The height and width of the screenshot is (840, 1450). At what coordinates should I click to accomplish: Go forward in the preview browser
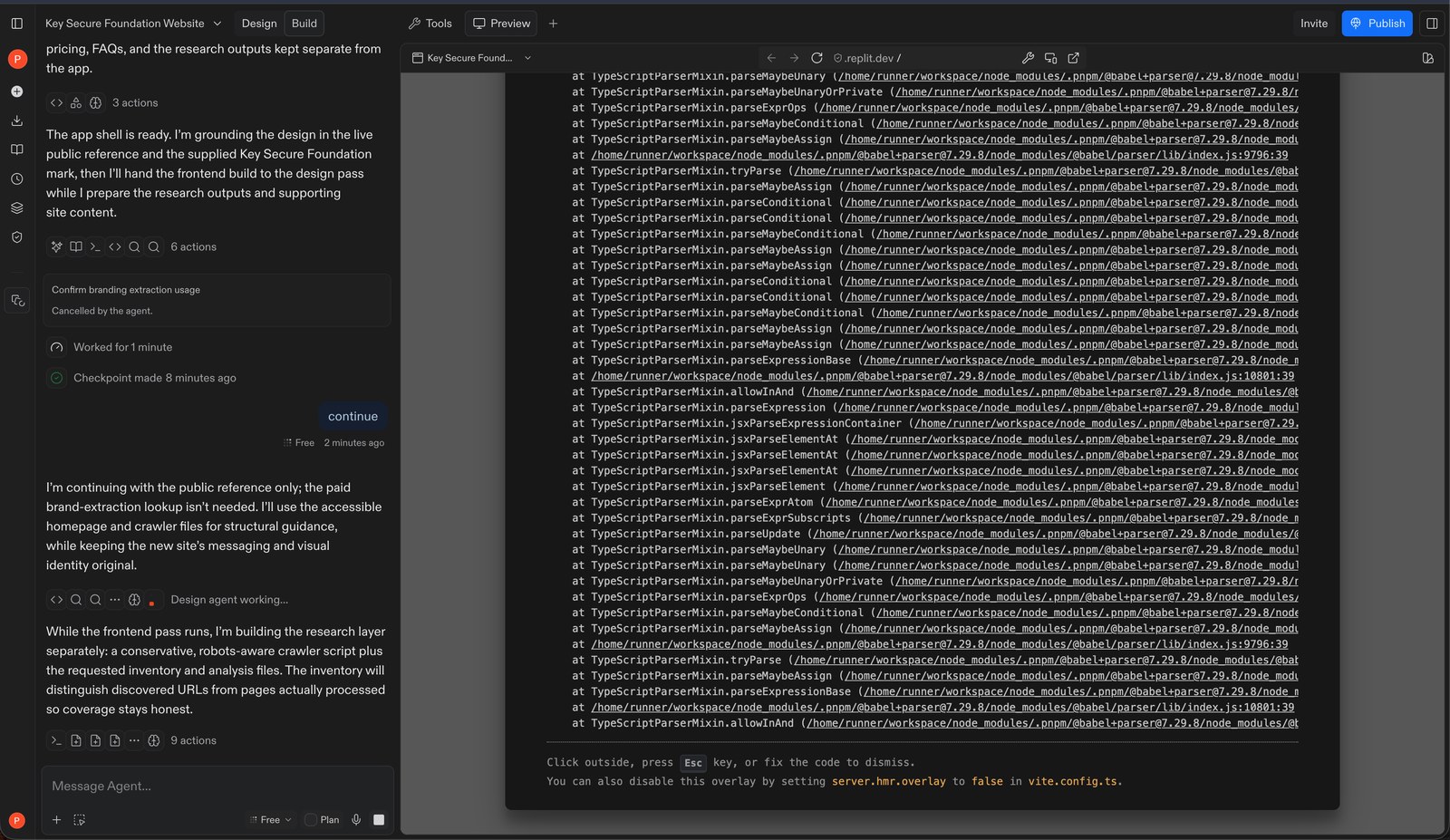(794, 58)
